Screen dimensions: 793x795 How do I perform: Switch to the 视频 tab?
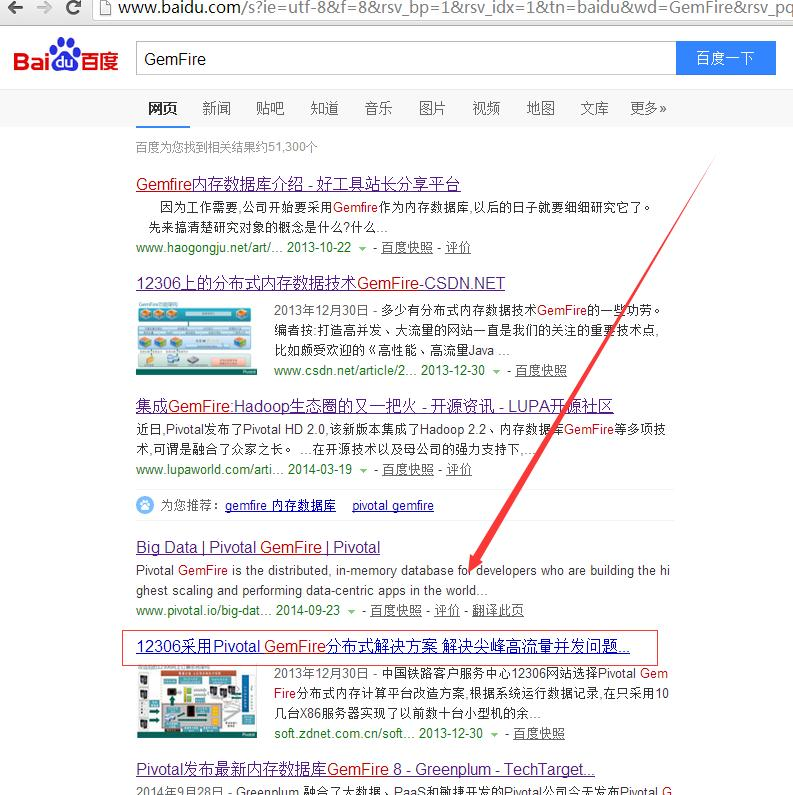pos(486,108)
